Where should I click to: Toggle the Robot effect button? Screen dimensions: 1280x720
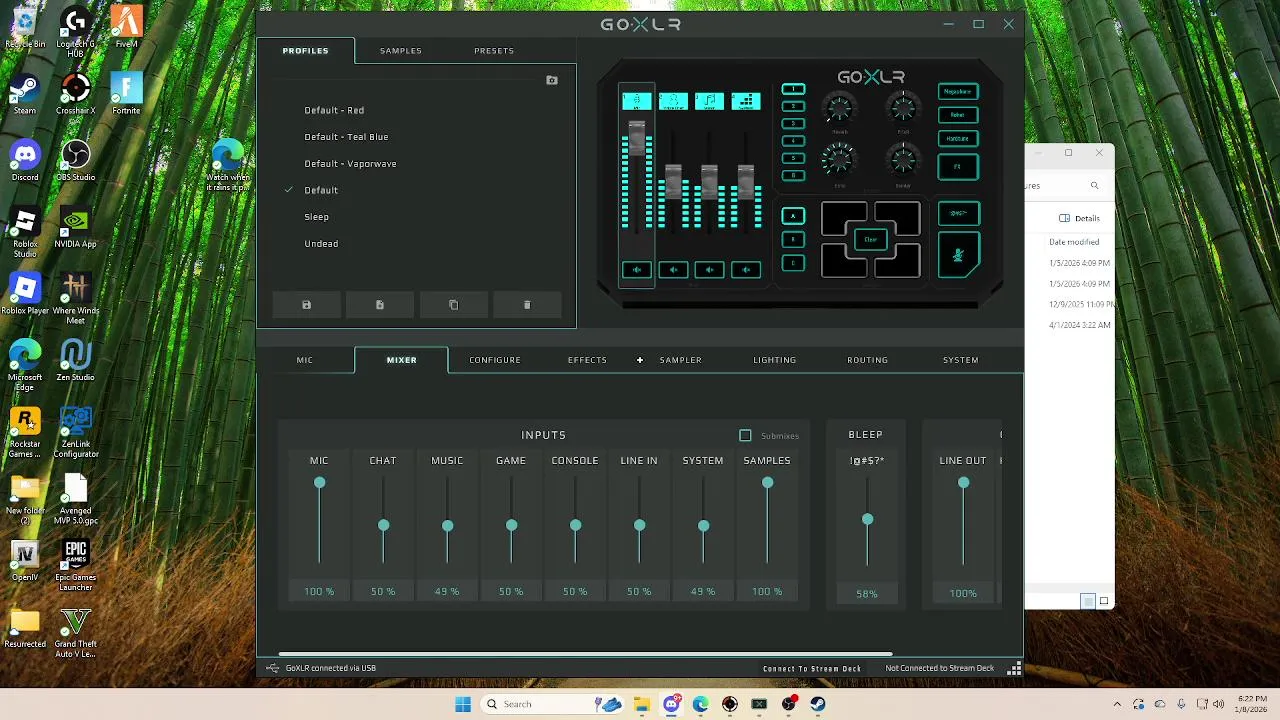958,115
